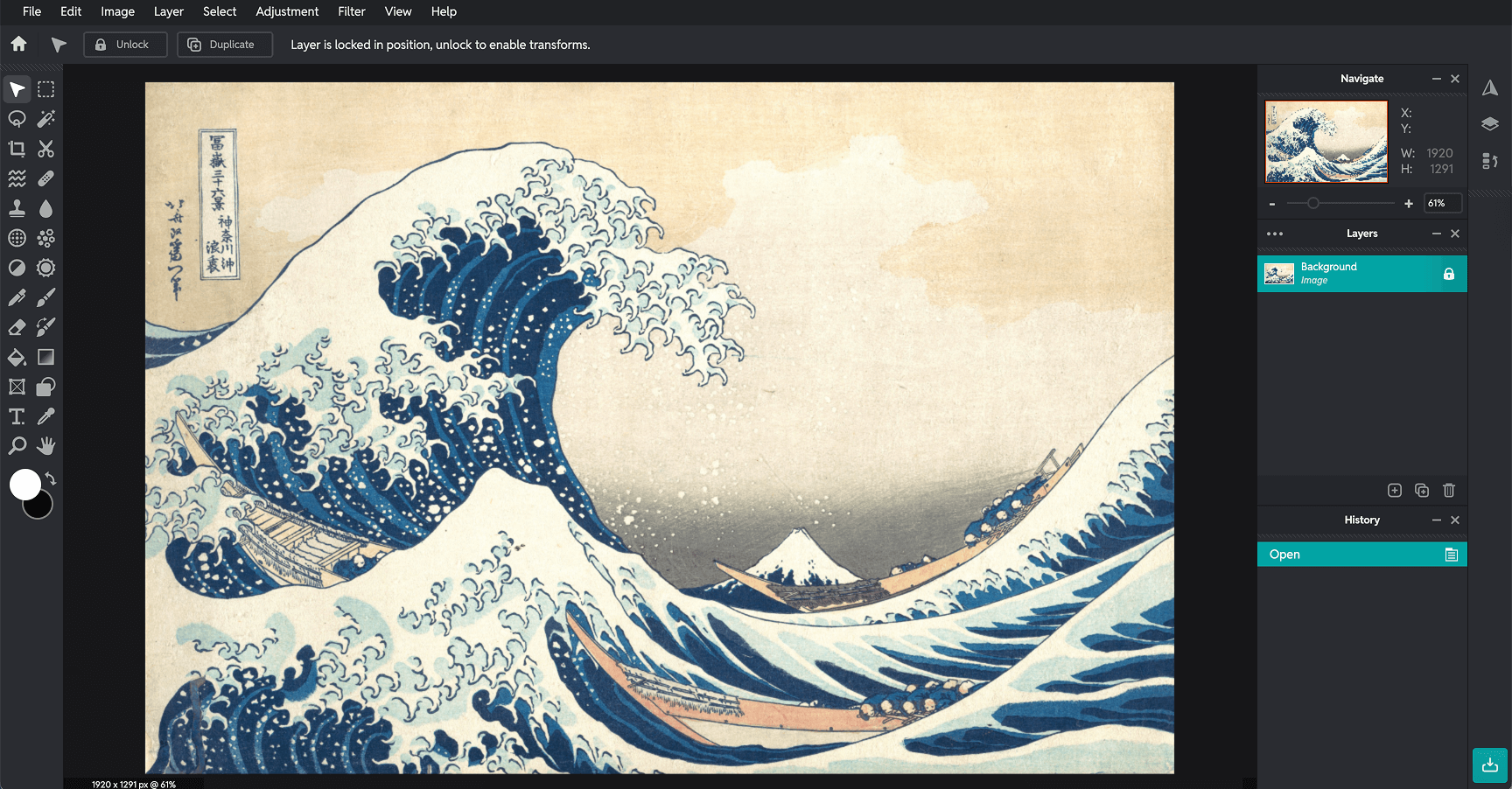Pick the Frame tool
The height and width of the screenshot is (789, 1512).
click(17, 387)
